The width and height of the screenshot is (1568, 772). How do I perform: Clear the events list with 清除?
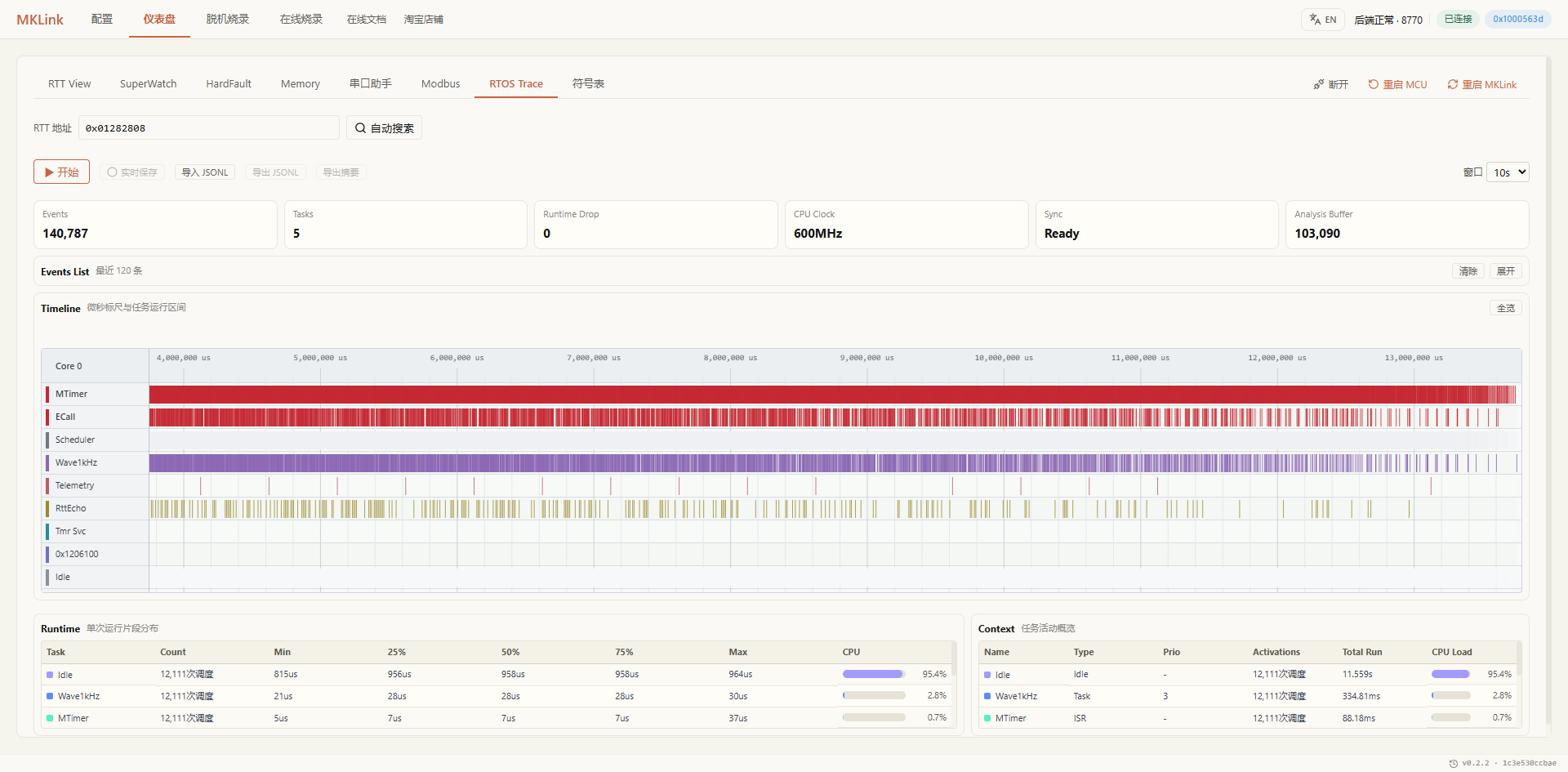pyautogui.click(x=1468, y=271)
